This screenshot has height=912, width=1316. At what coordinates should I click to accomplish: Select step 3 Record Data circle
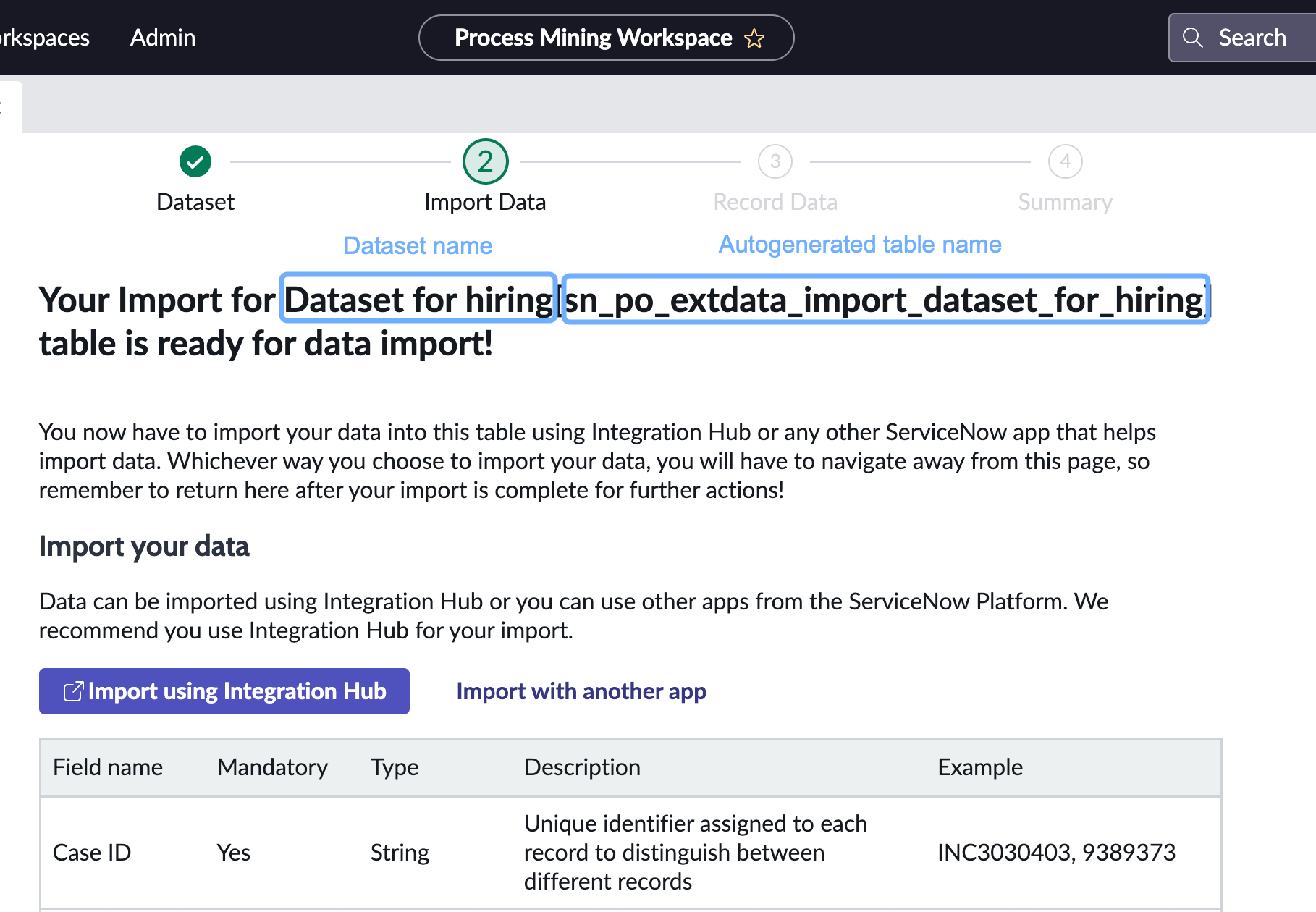(x=775, y=161)
